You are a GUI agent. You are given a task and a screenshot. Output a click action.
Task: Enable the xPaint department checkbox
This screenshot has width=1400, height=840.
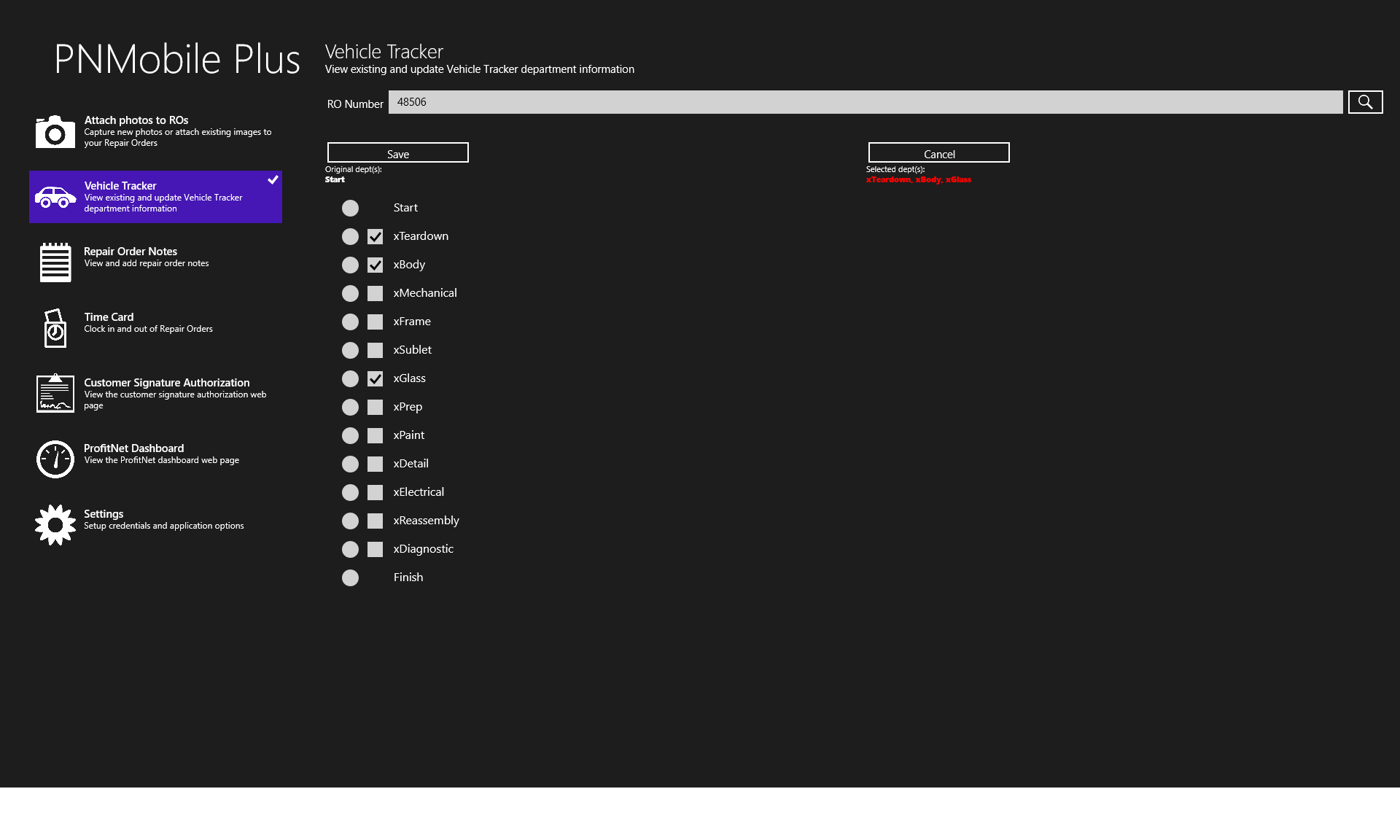pyautogui.click(x=375, y=435)
